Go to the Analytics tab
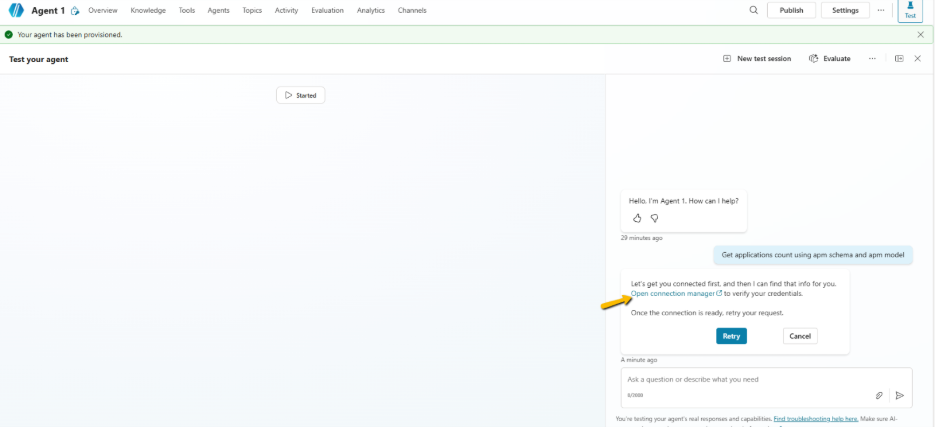Viewport: 936px width, 427px height. pos(370,10)
